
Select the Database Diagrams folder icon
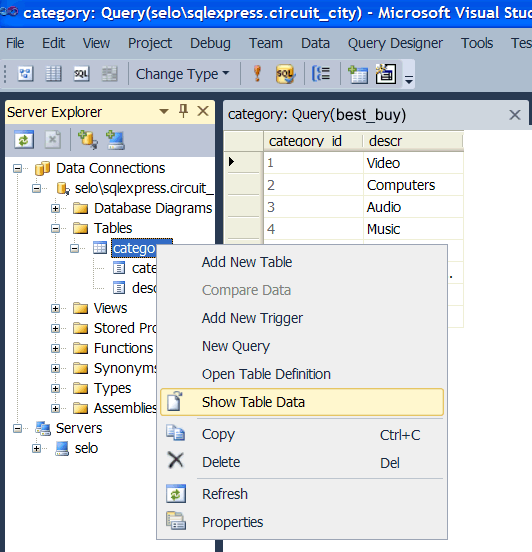81,208
